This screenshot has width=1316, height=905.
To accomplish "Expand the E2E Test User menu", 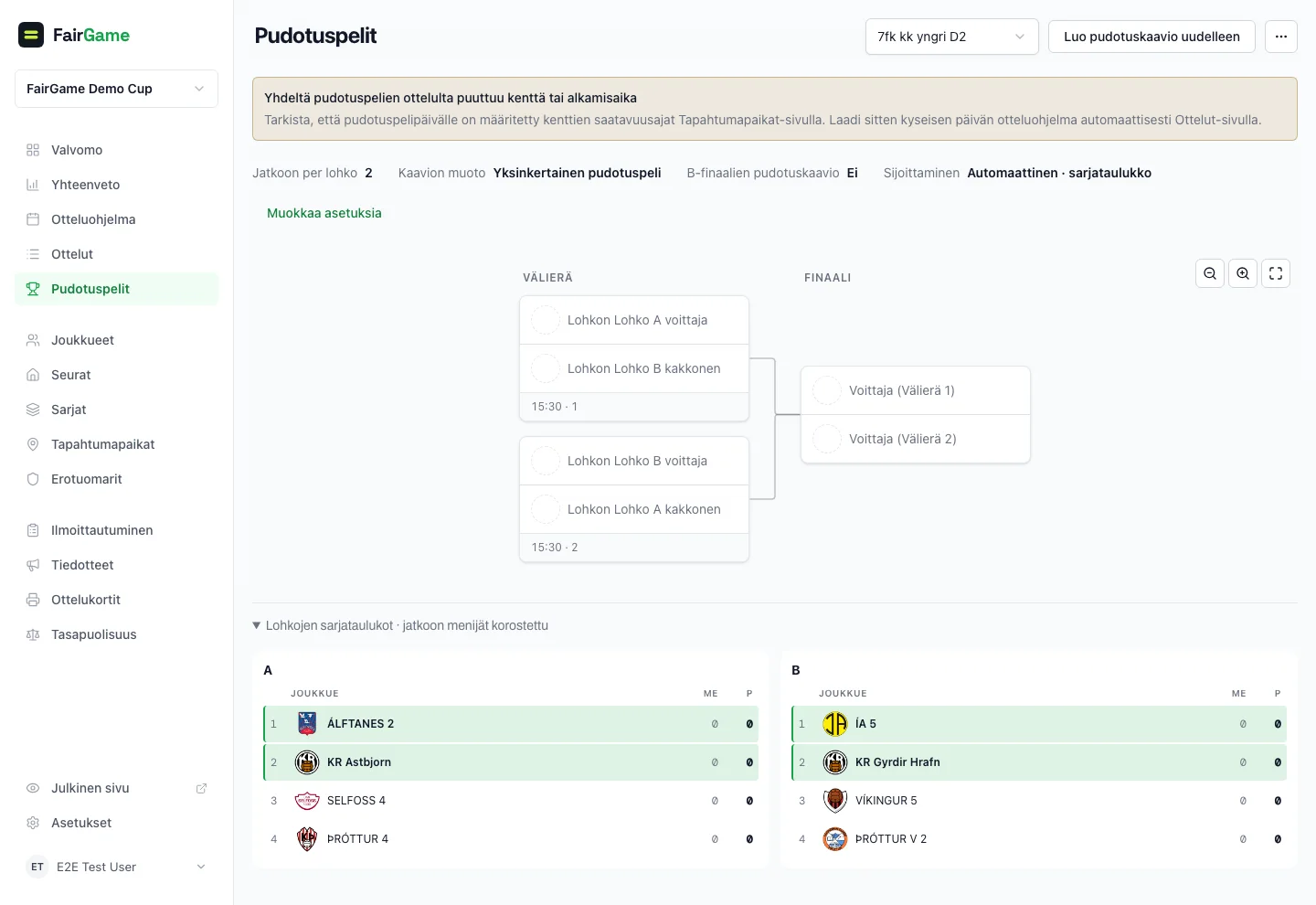I will point(116,867).
